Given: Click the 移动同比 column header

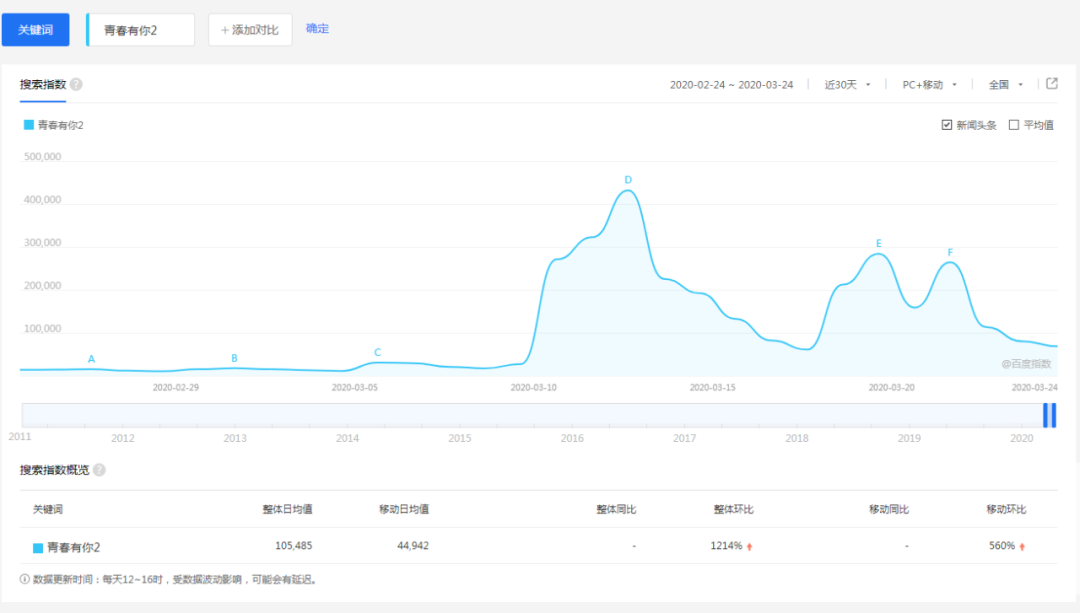Looking at the screenshot, I should (889, 509).
